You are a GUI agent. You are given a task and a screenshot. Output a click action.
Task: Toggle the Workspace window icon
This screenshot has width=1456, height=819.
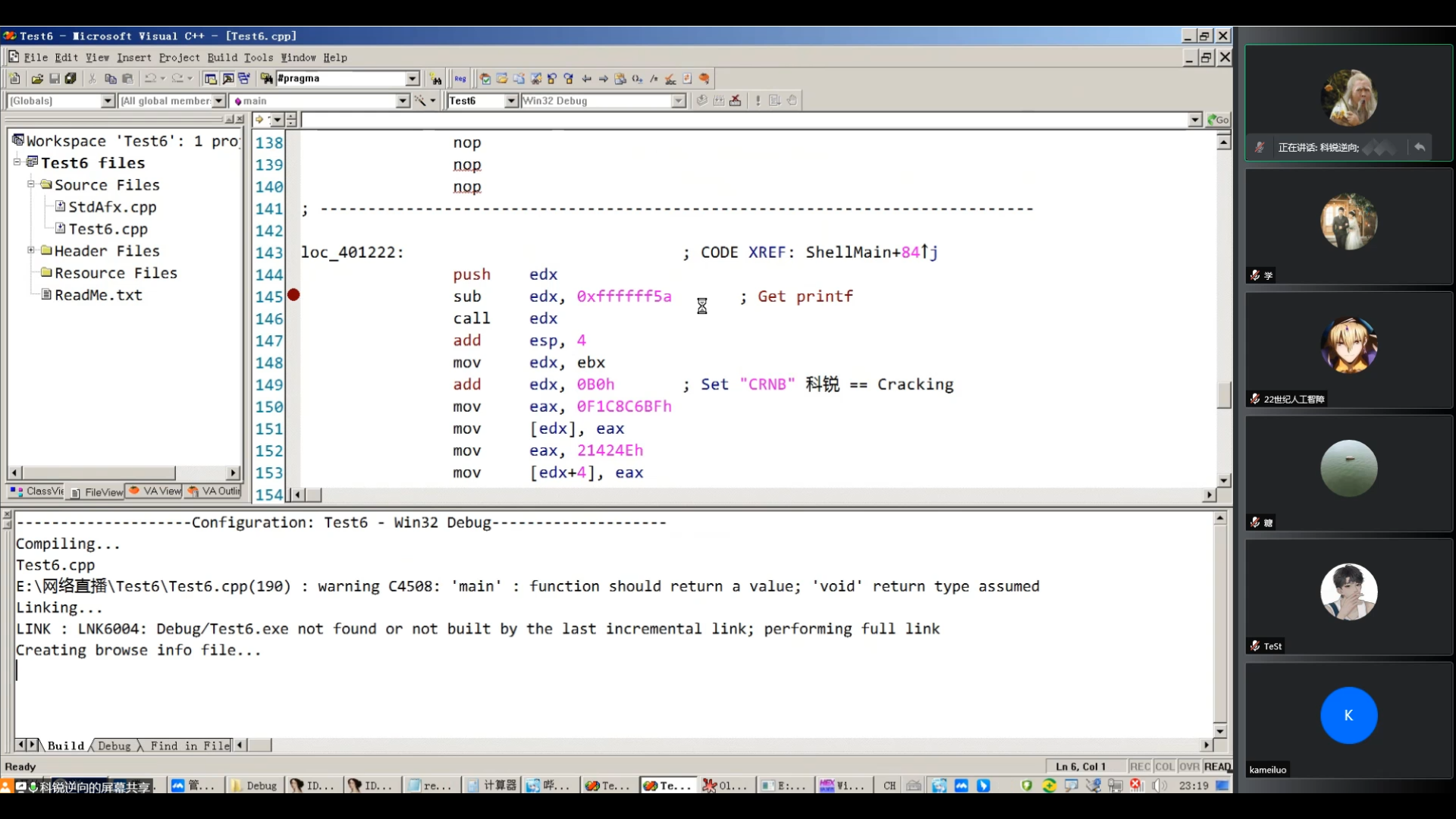point(211,78)
